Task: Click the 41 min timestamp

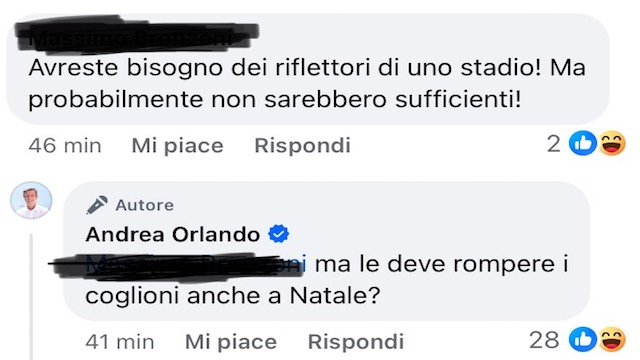Action: point(120,342)
